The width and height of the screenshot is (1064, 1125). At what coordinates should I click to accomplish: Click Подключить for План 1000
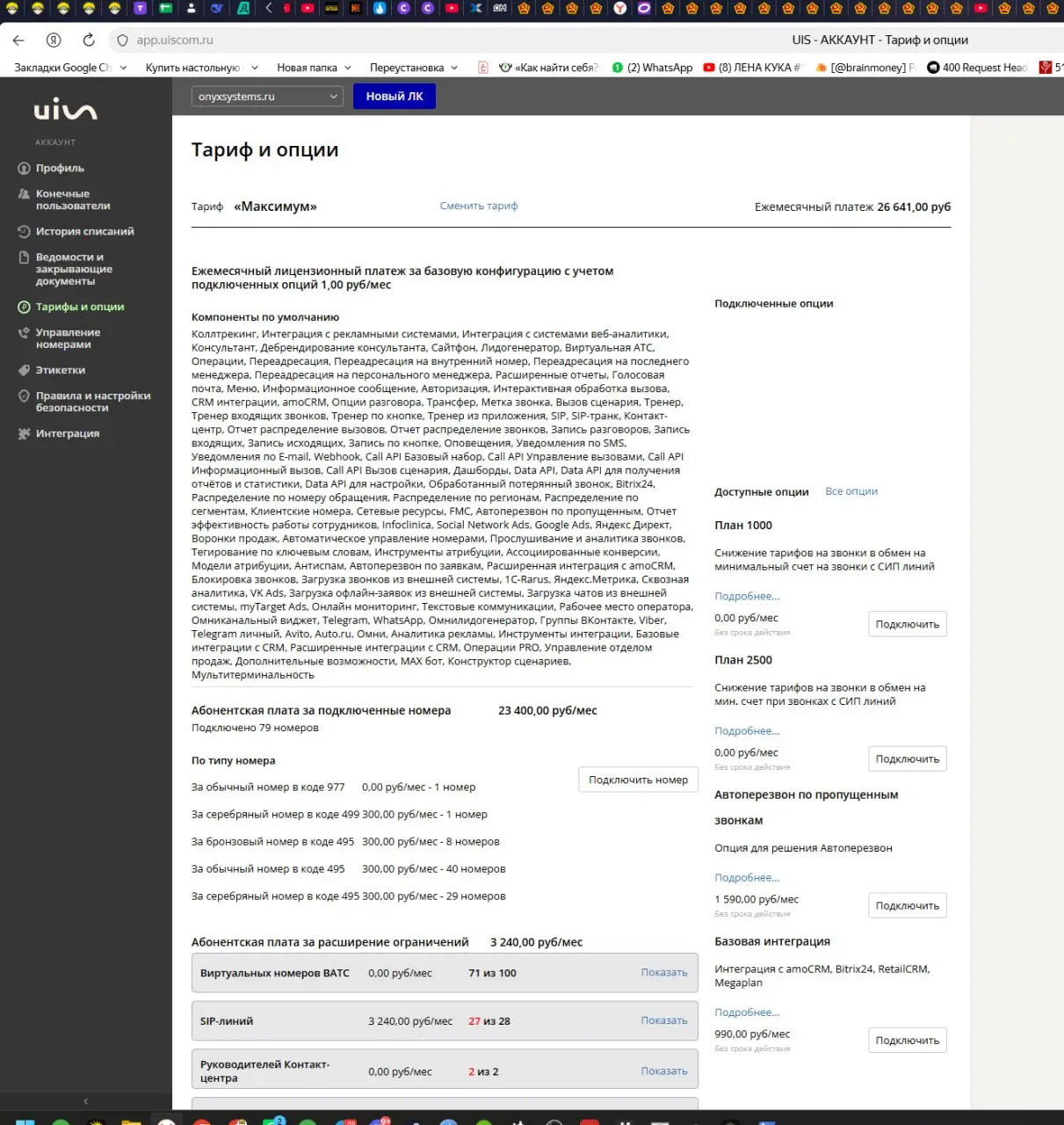[908, 624]
